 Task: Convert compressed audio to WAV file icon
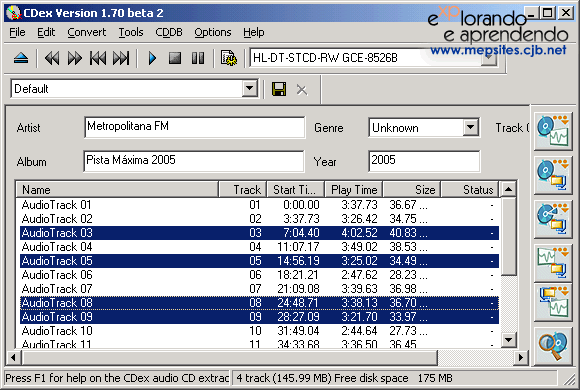[553, 302]
